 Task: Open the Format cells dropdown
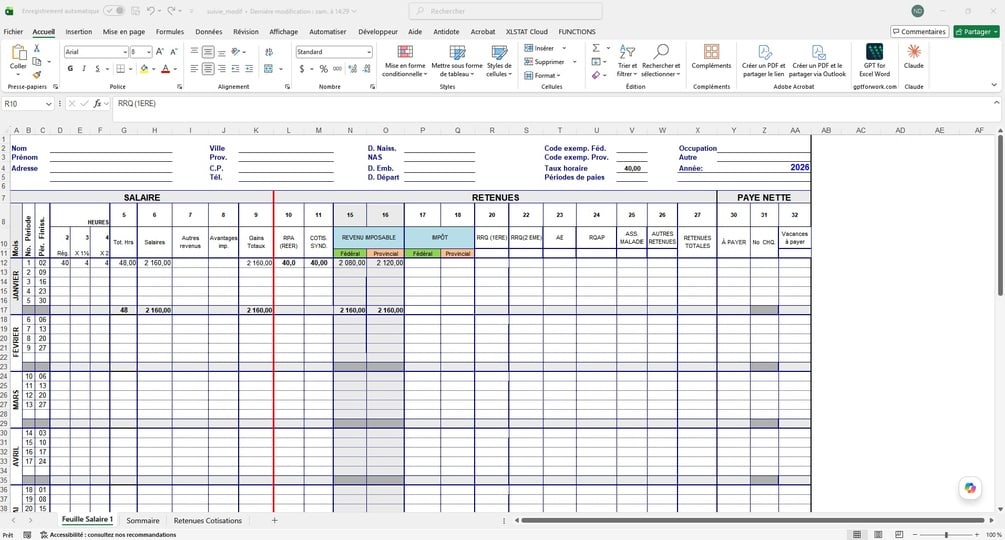[x=542, y=76]
